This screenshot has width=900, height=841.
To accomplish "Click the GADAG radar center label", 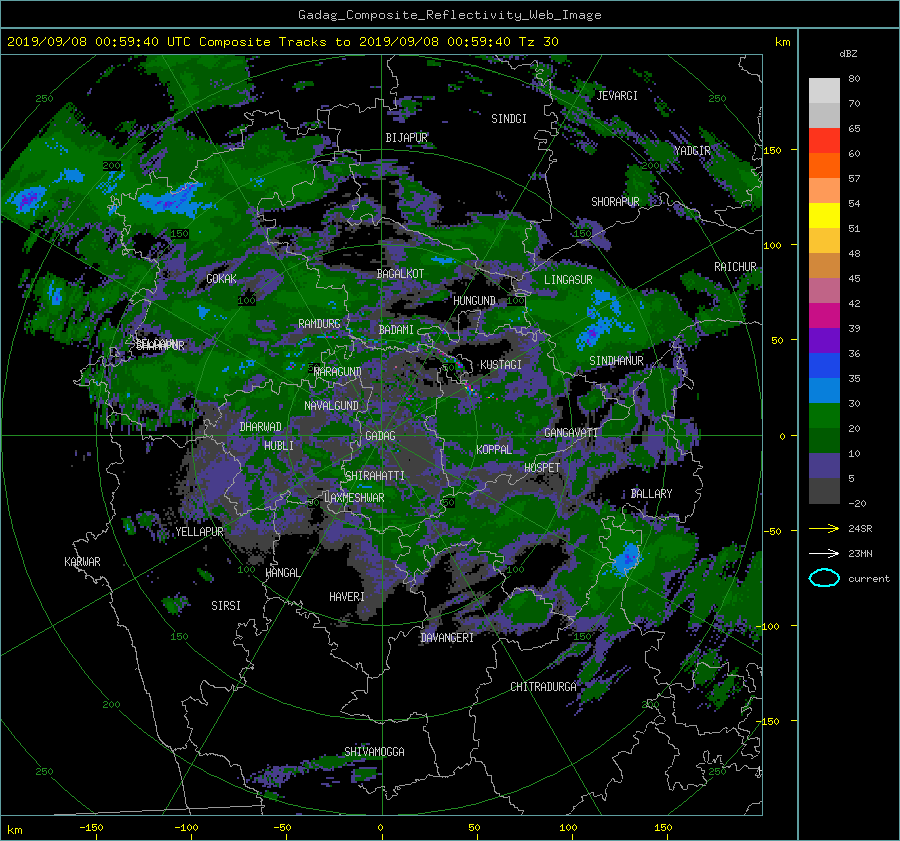I will click(x=380, y=436).
